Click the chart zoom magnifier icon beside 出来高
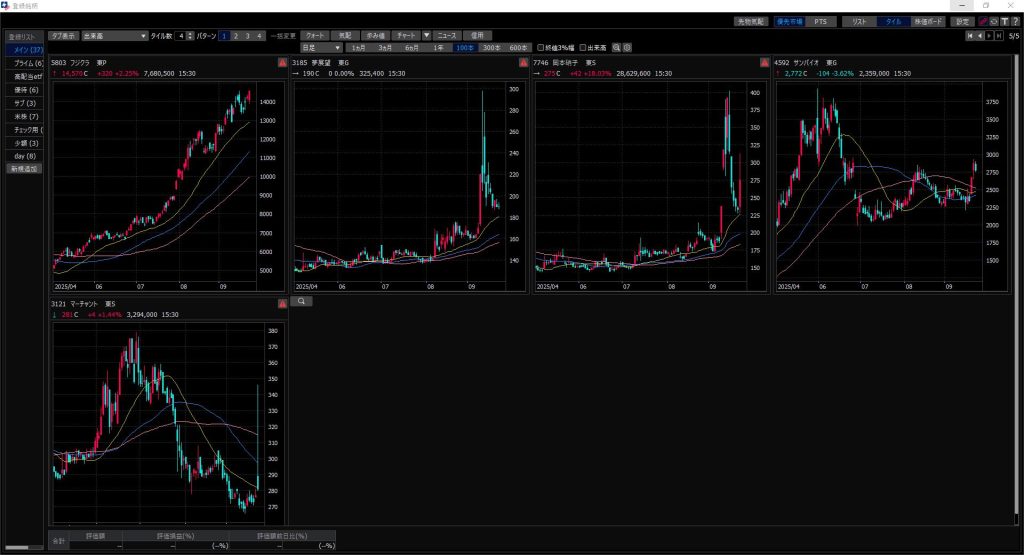 [x=617, y=47]
